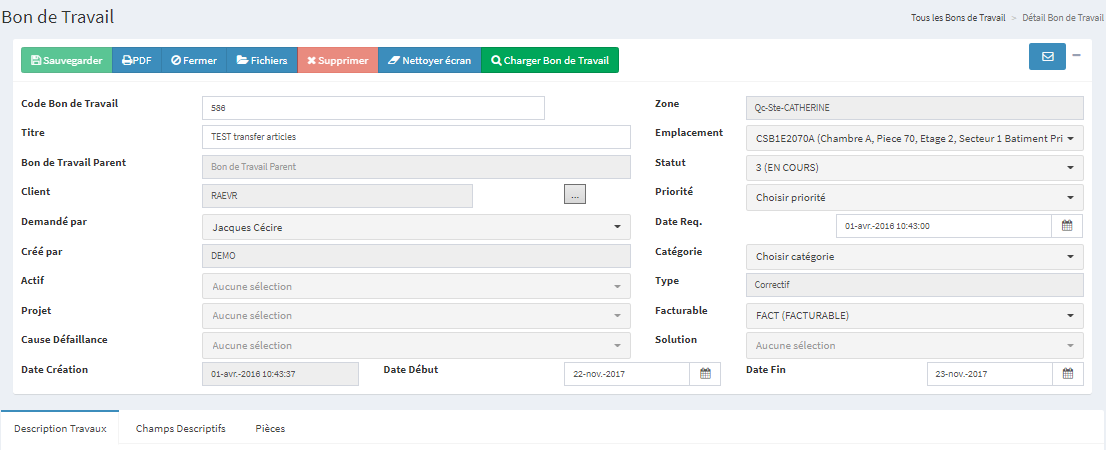Open calendar for Date Req. field

[x=1067, y=226]
